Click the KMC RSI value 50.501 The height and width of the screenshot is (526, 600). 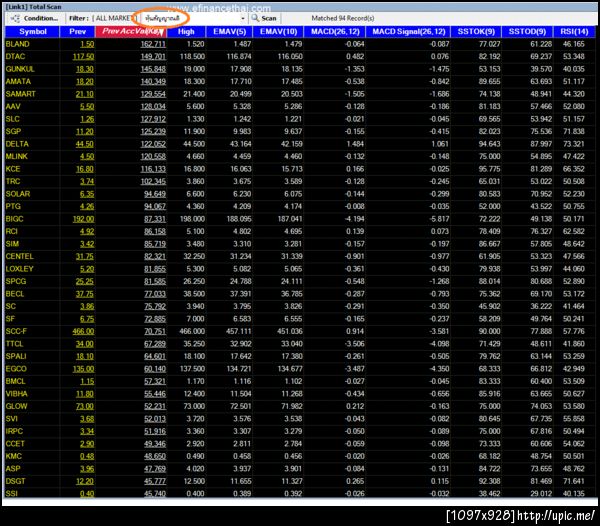coord(574,456)
